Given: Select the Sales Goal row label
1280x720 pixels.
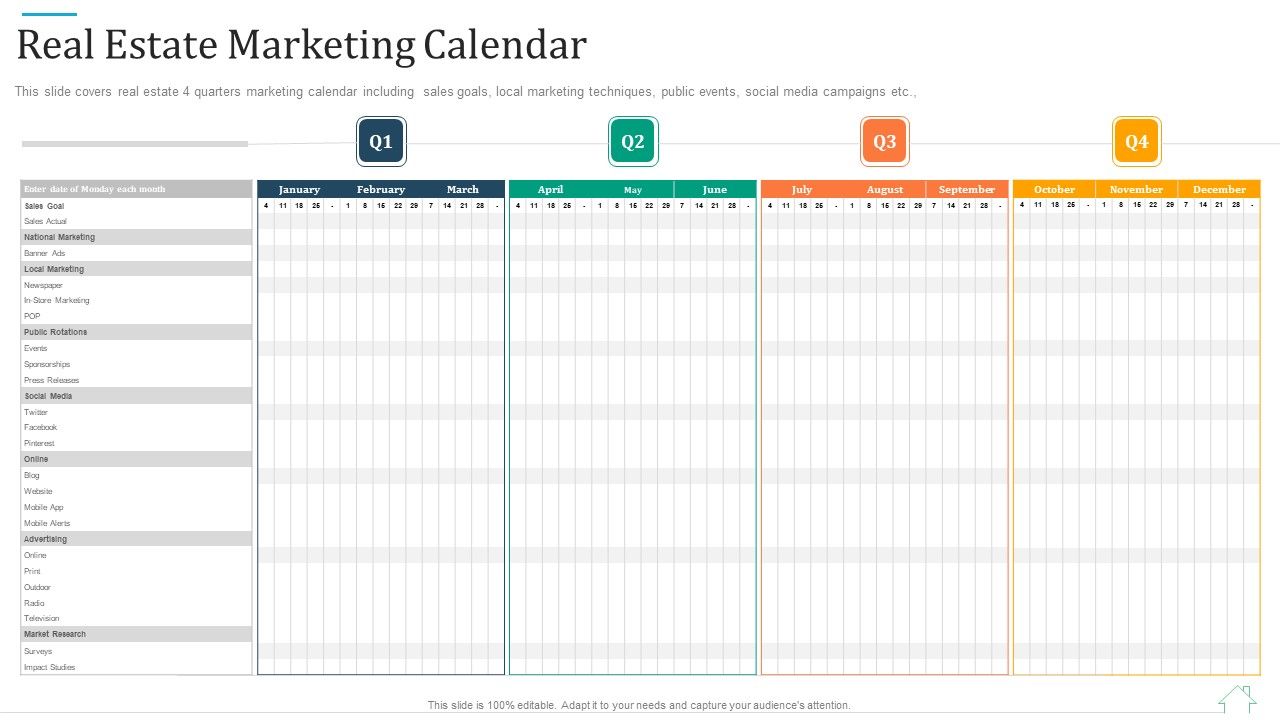Looking at the screenshot, I should click(44, 206).
